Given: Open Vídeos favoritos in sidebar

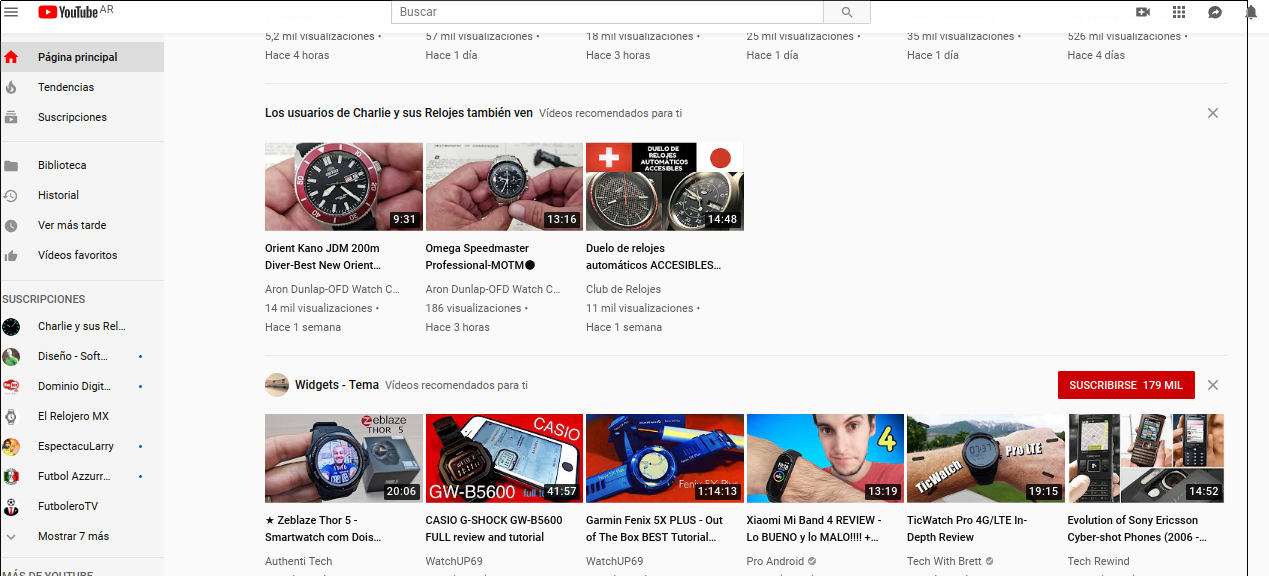Looking at the screenshot, I should tap(82, 255).
